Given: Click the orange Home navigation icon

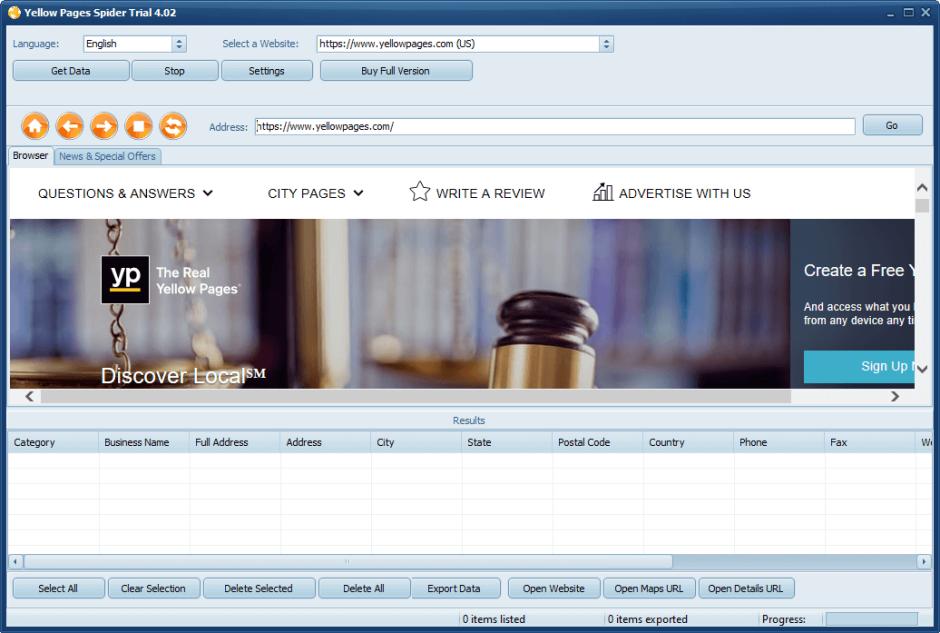Looking at the screenshot, I should pos(35,126).
